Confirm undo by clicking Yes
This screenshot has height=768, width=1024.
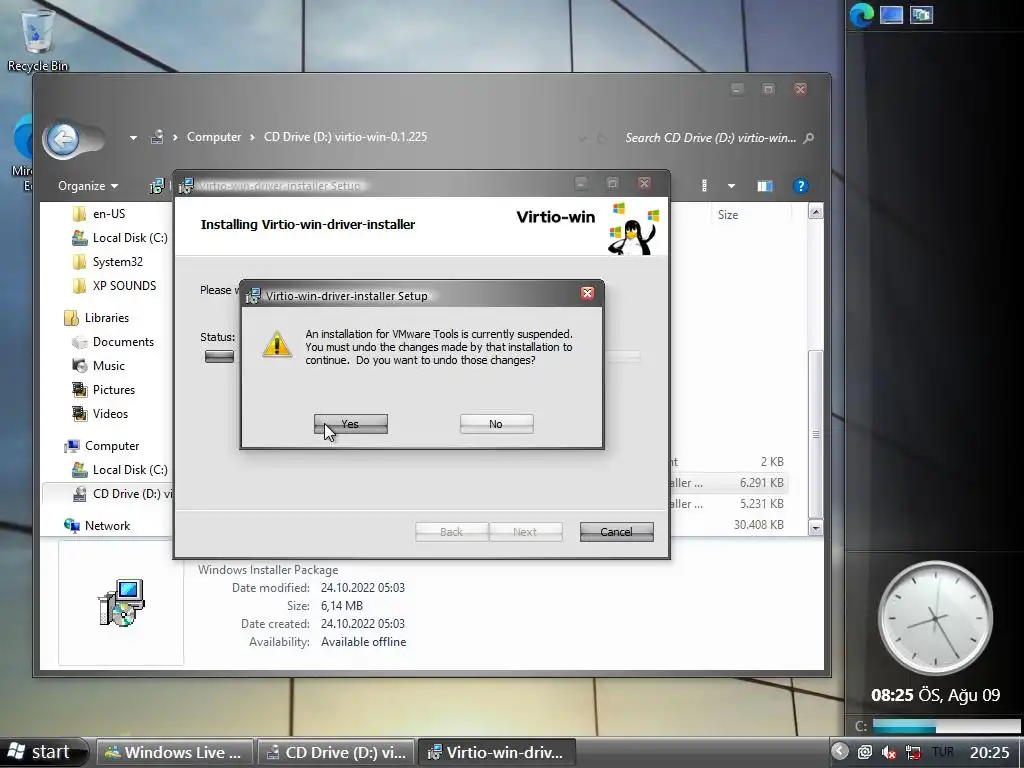pos(351,424)
